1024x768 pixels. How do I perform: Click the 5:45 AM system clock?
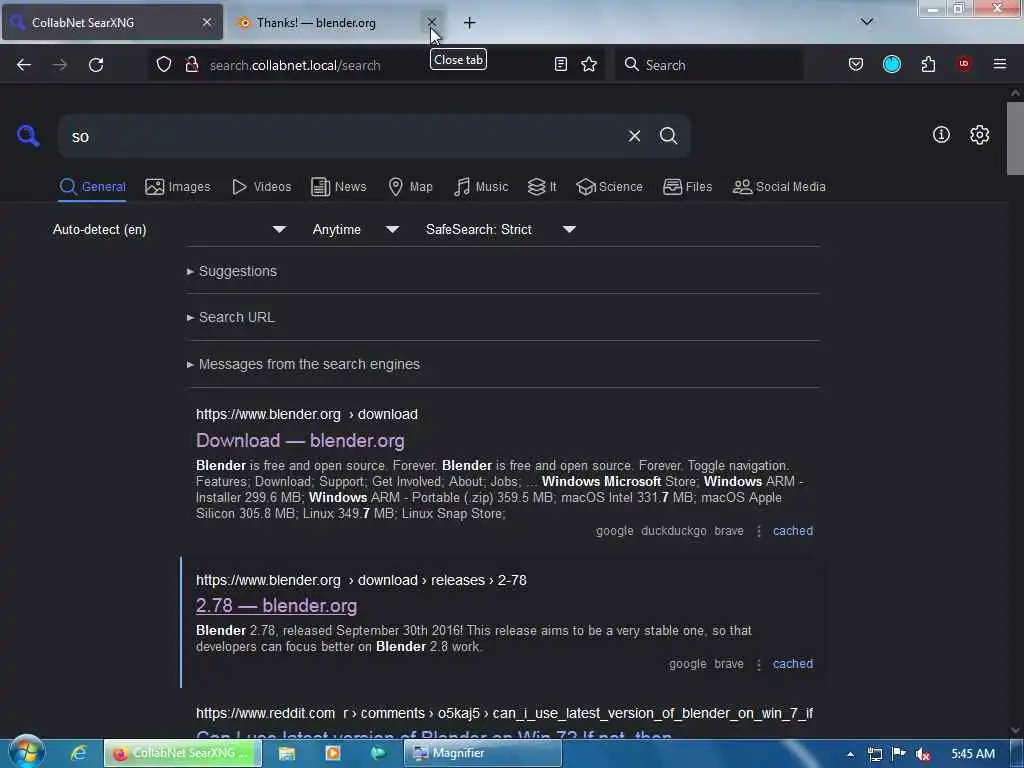pos(973,754)
